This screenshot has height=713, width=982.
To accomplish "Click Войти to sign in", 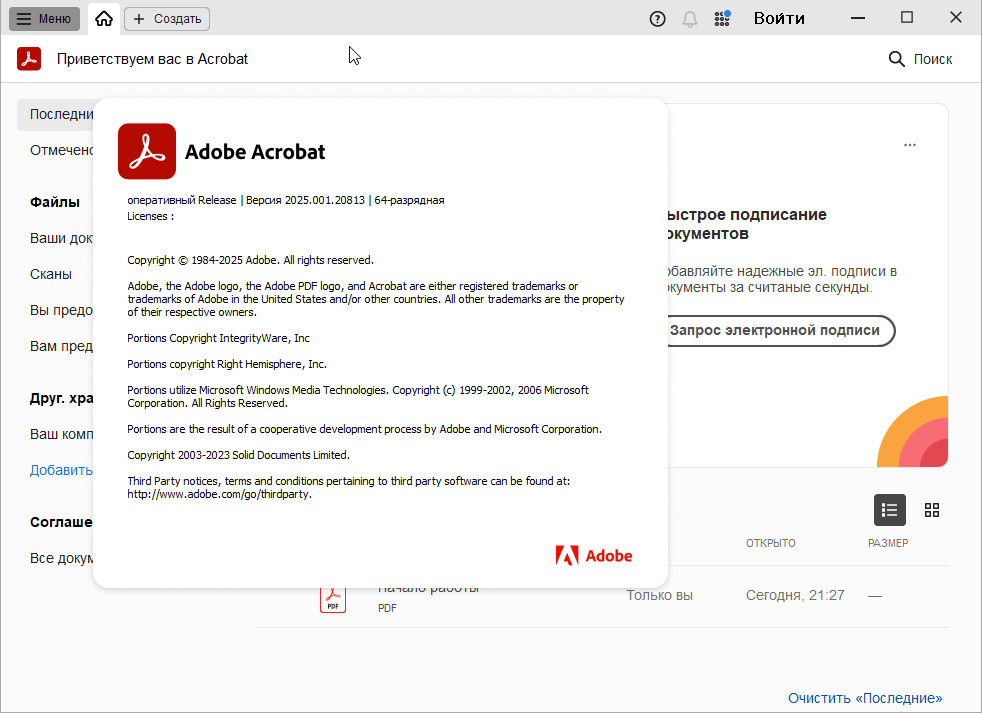I will (x=779, y=18).
